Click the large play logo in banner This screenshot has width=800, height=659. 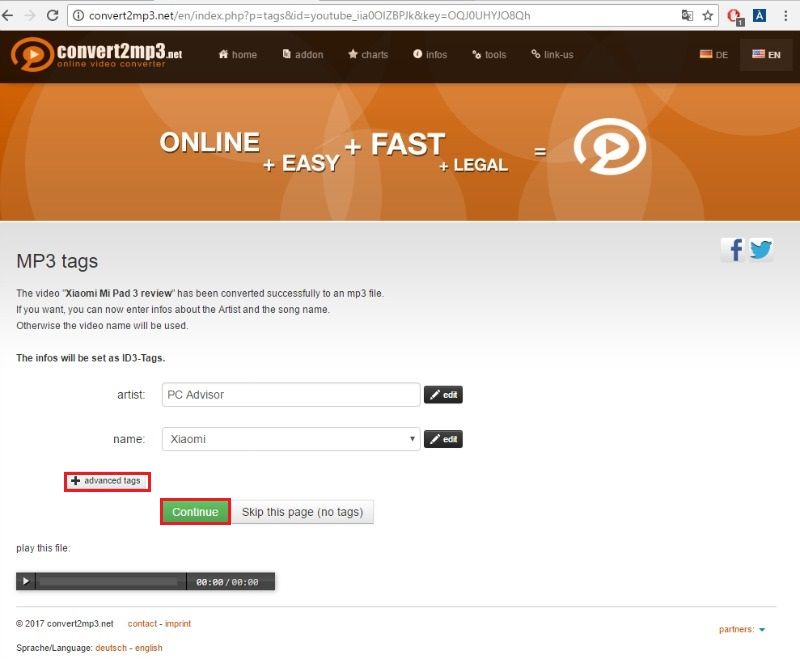coord(610,147)
